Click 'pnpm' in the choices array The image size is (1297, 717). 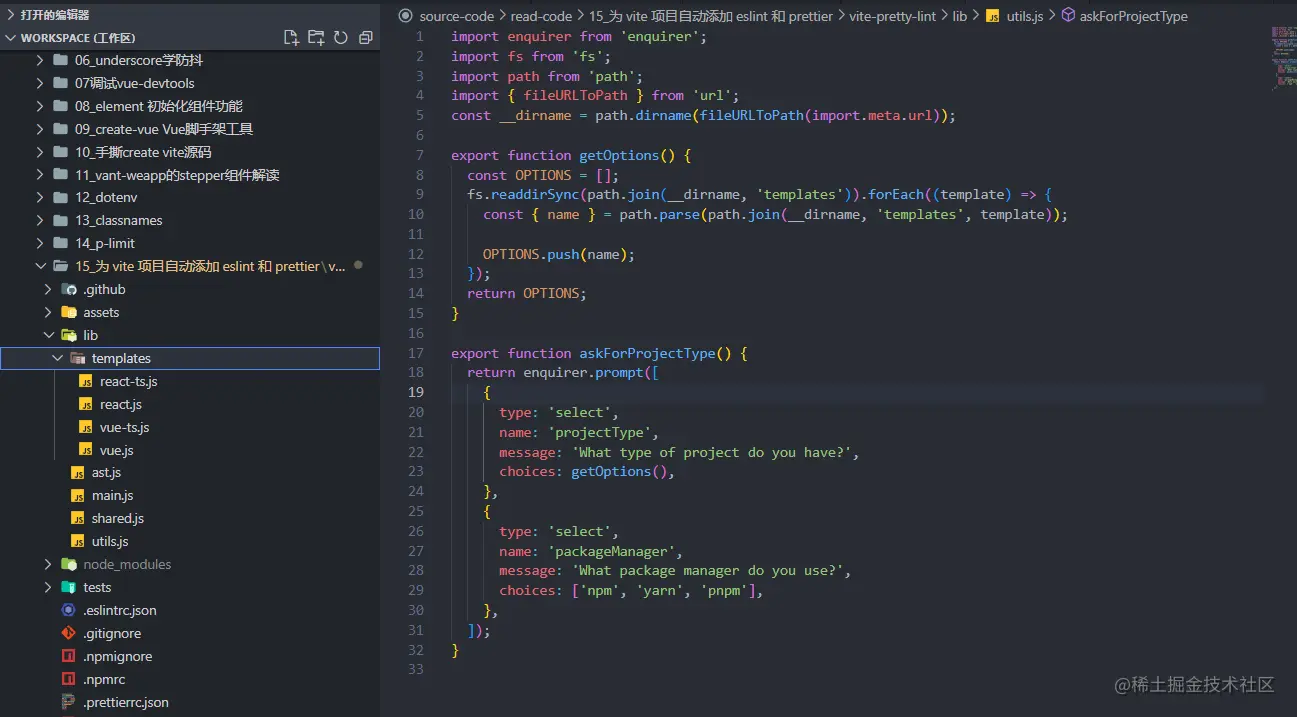tap(724, 590)
